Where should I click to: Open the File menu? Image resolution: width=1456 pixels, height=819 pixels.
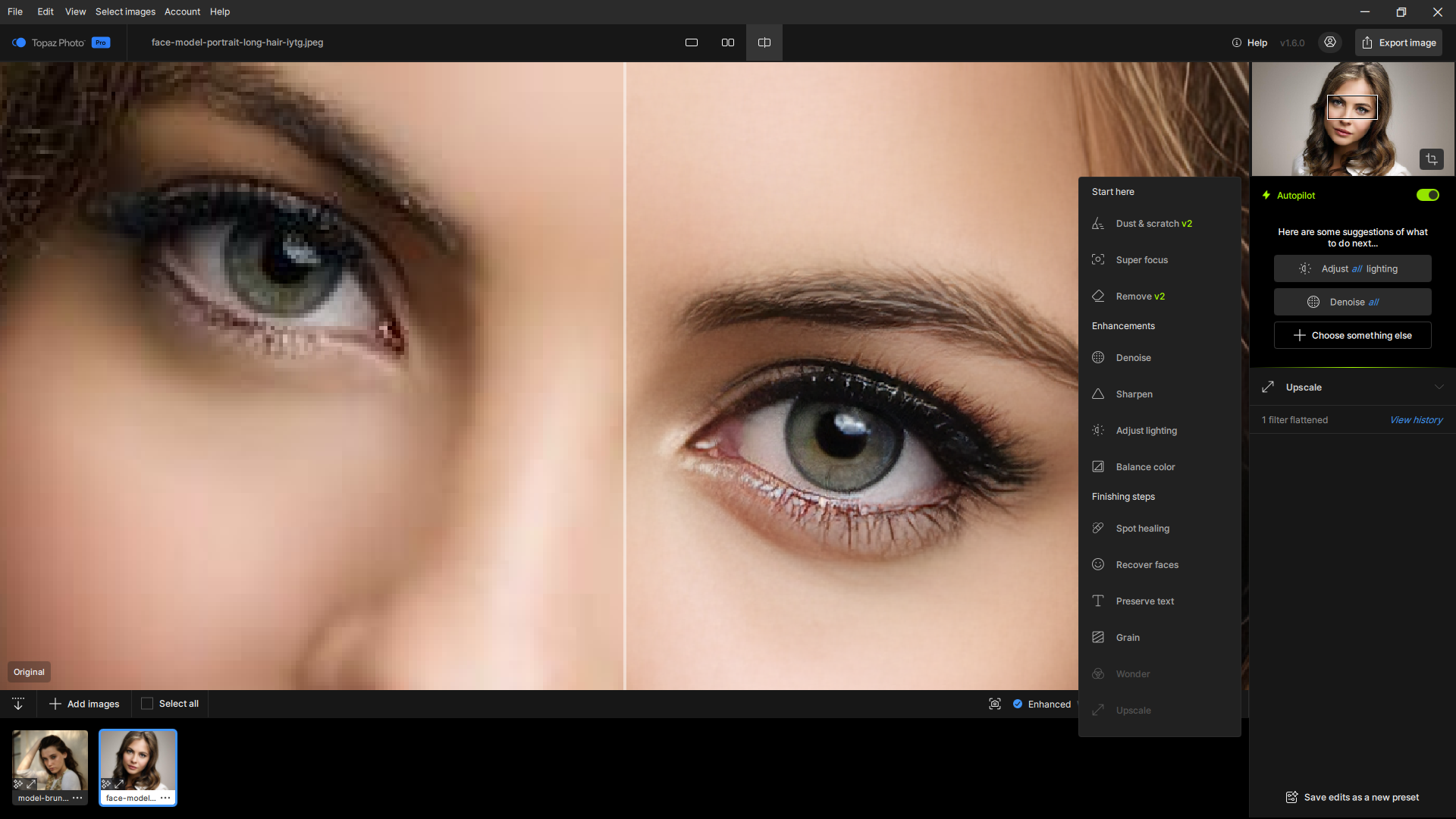[15, 11]
